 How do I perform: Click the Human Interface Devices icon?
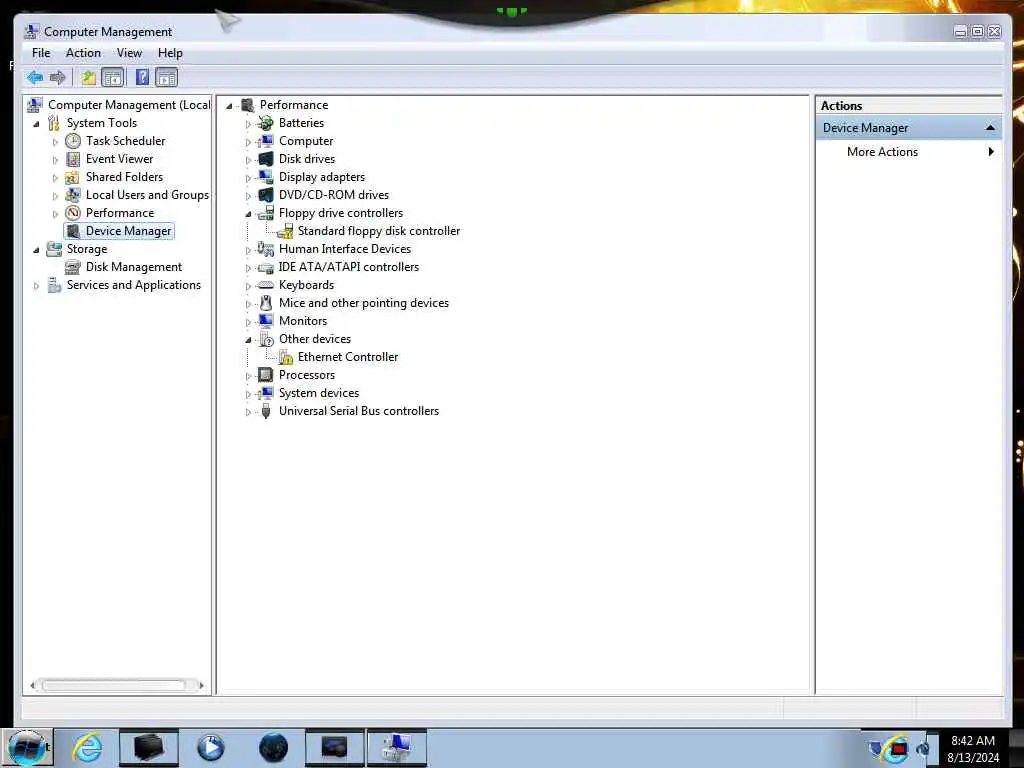pyautogui.click(x=265, y=249)
